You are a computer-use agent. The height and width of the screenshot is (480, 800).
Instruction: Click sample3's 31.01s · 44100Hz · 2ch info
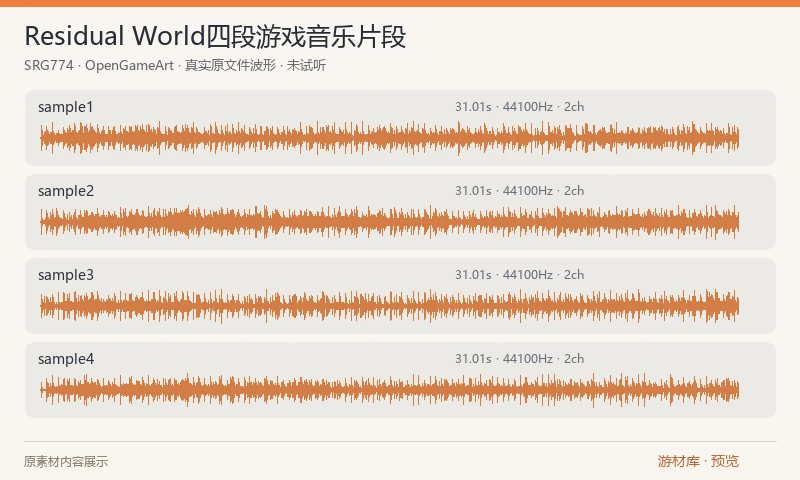tap(519, 275)
